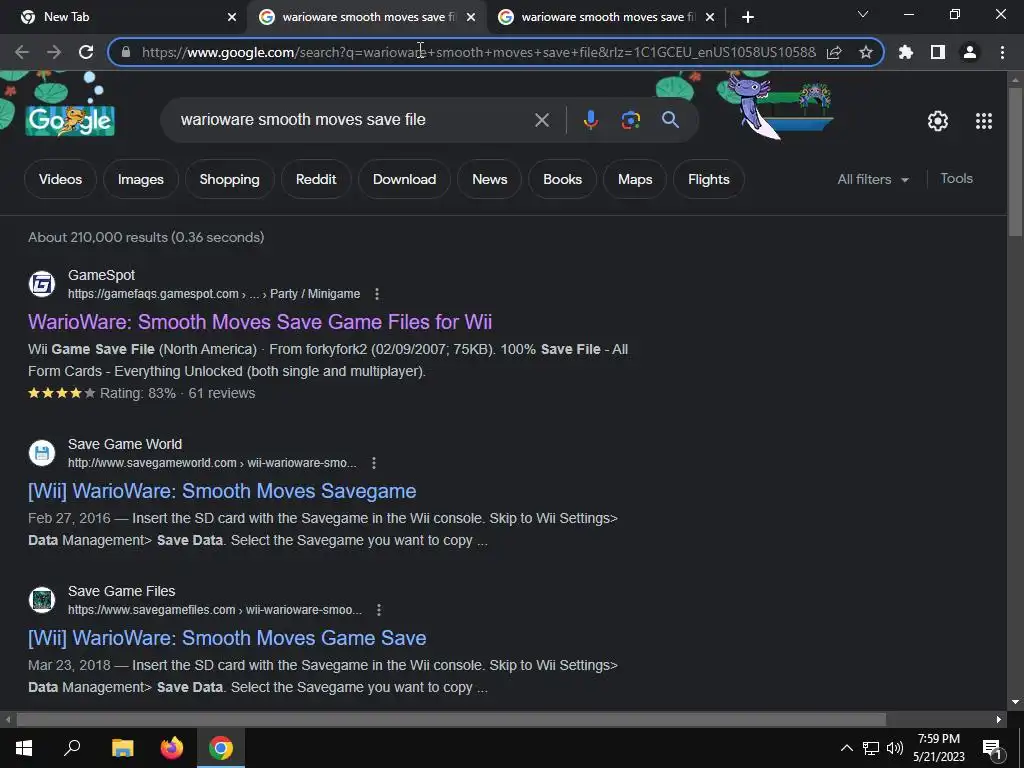The image size is (1024, 768).
Task: Clear the search box with the X icon
Action: [x=542, y=120]
